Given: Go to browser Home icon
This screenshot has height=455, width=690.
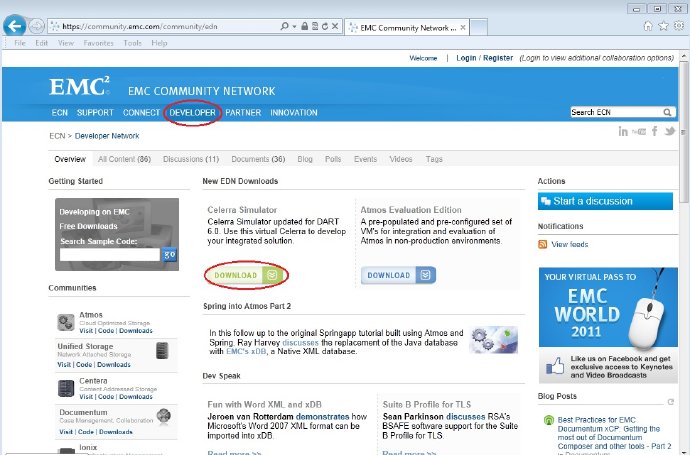Looking at the screenshot, I should [648, 26].
